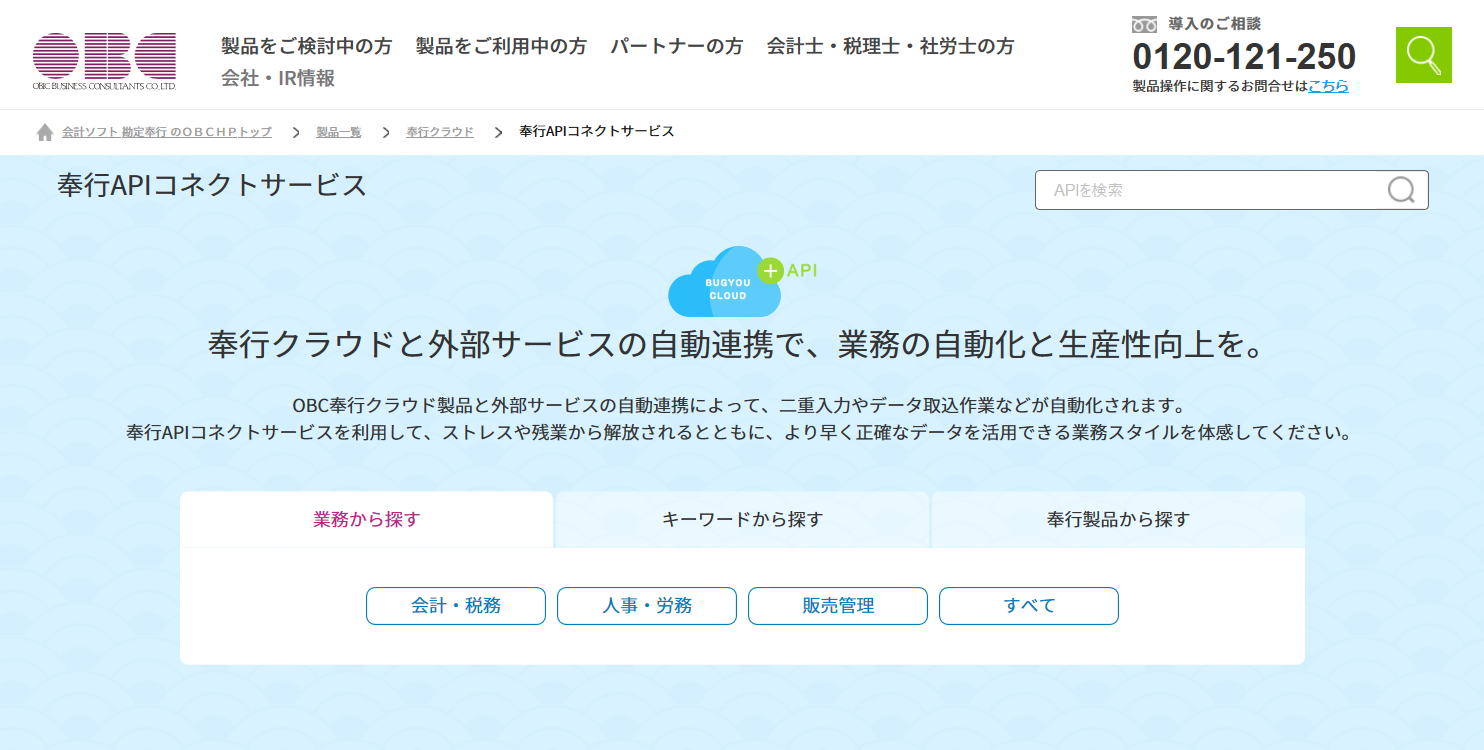Open the green site search magnifier button

click(1423, 55)
